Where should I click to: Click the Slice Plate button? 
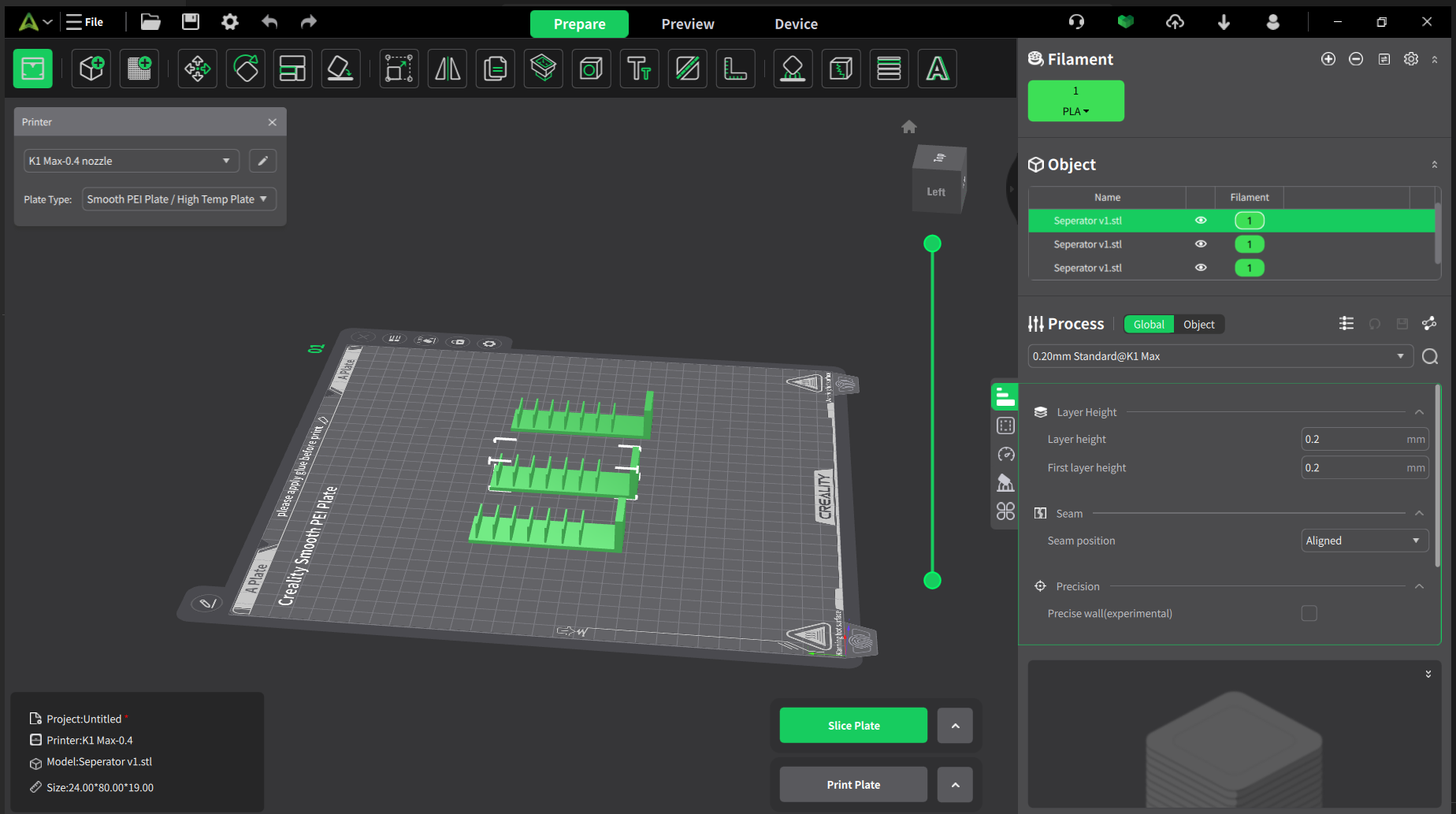tap(853, 725)
